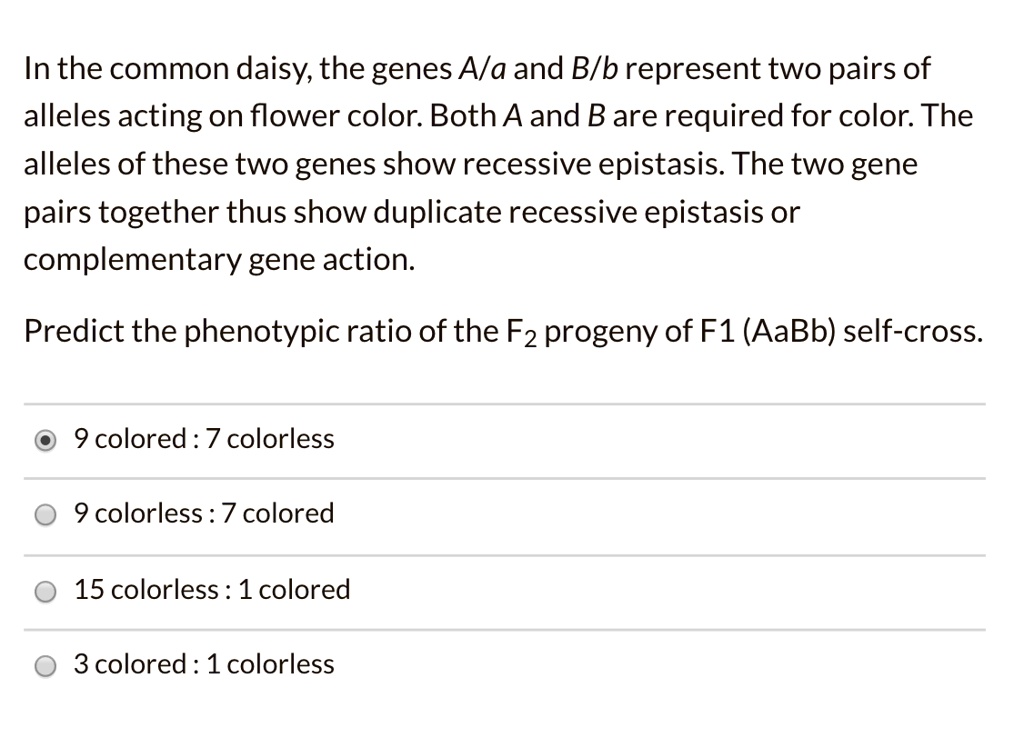Click the currently selected radio option indicator
The height and width of the screenshot is (738, 1024).
[44, 439]
